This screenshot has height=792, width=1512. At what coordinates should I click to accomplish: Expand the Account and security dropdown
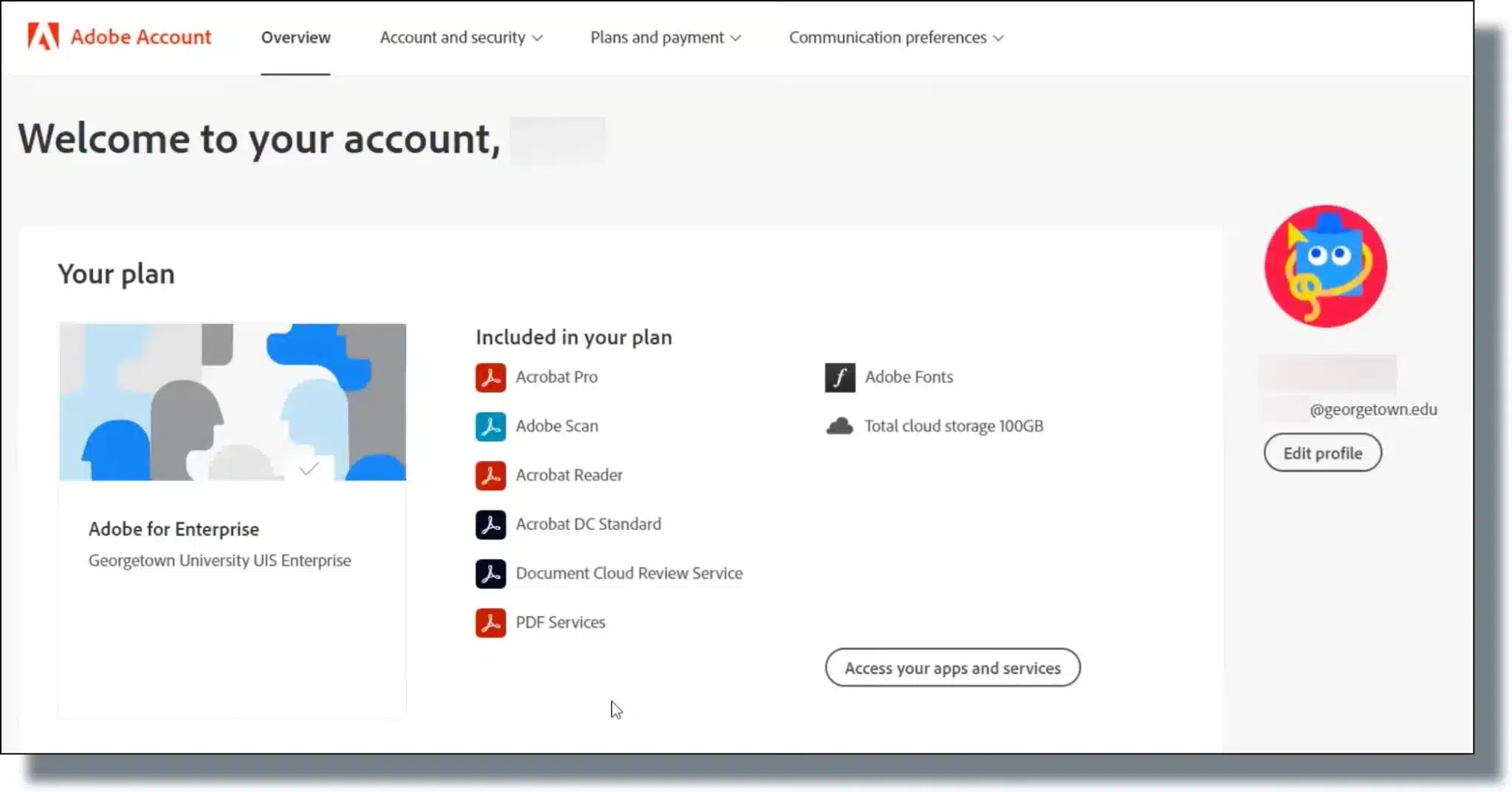click(461, 38)
